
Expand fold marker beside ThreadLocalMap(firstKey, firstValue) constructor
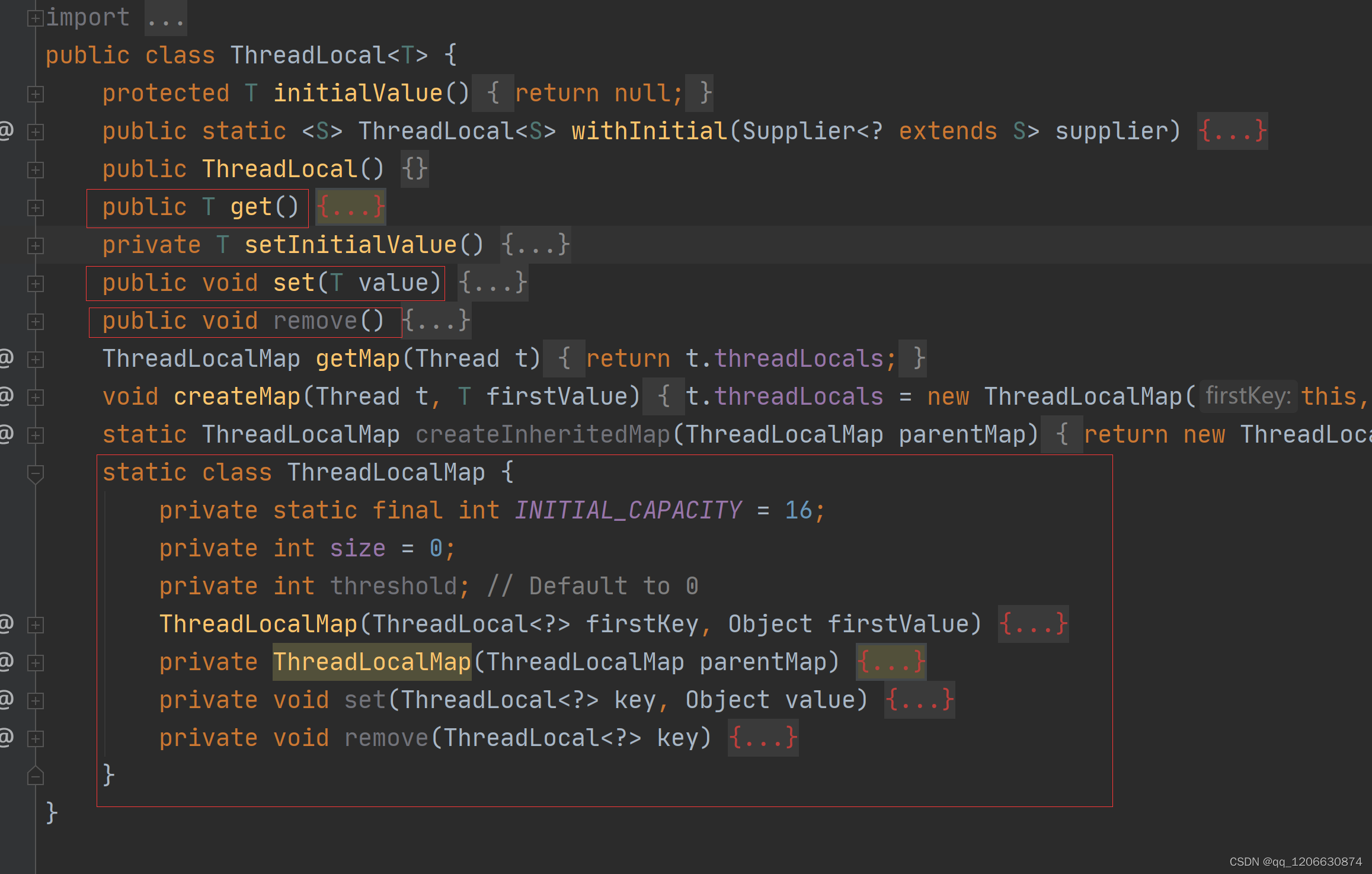35,625
